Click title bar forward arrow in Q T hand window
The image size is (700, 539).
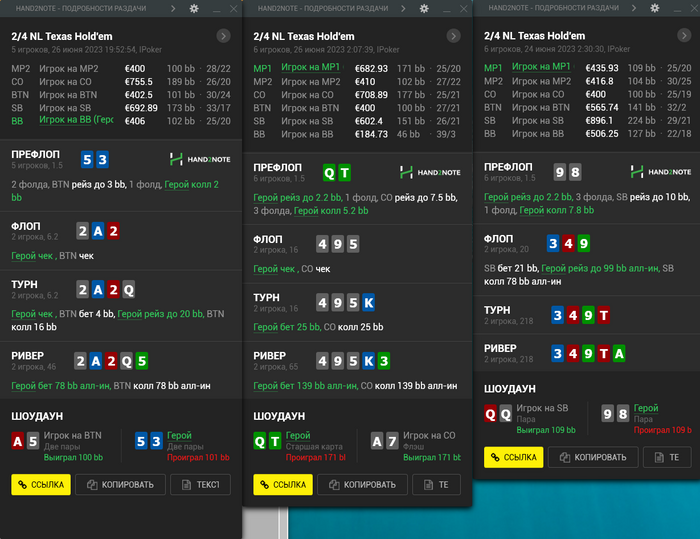[404, 8]
